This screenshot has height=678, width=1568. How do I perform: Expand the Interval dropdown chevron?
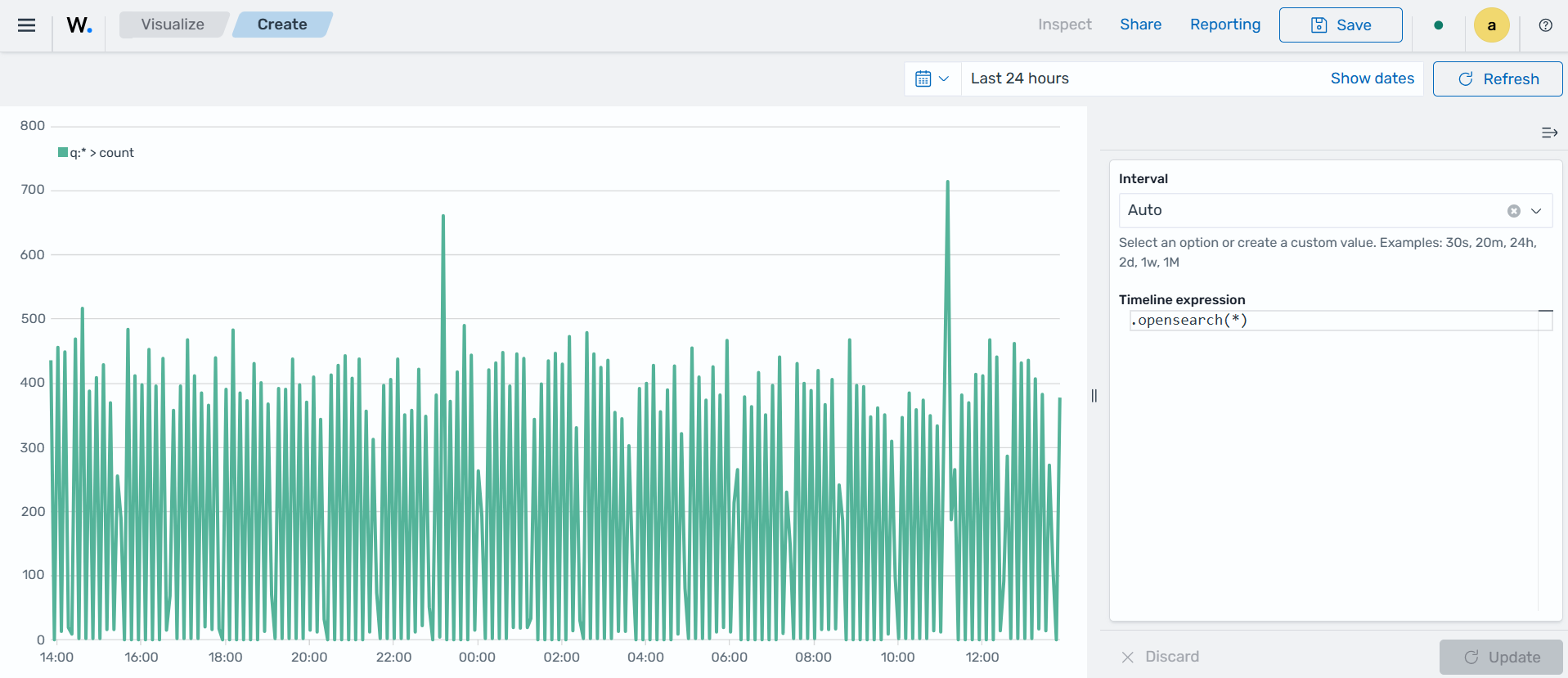tap(1536, 211)
